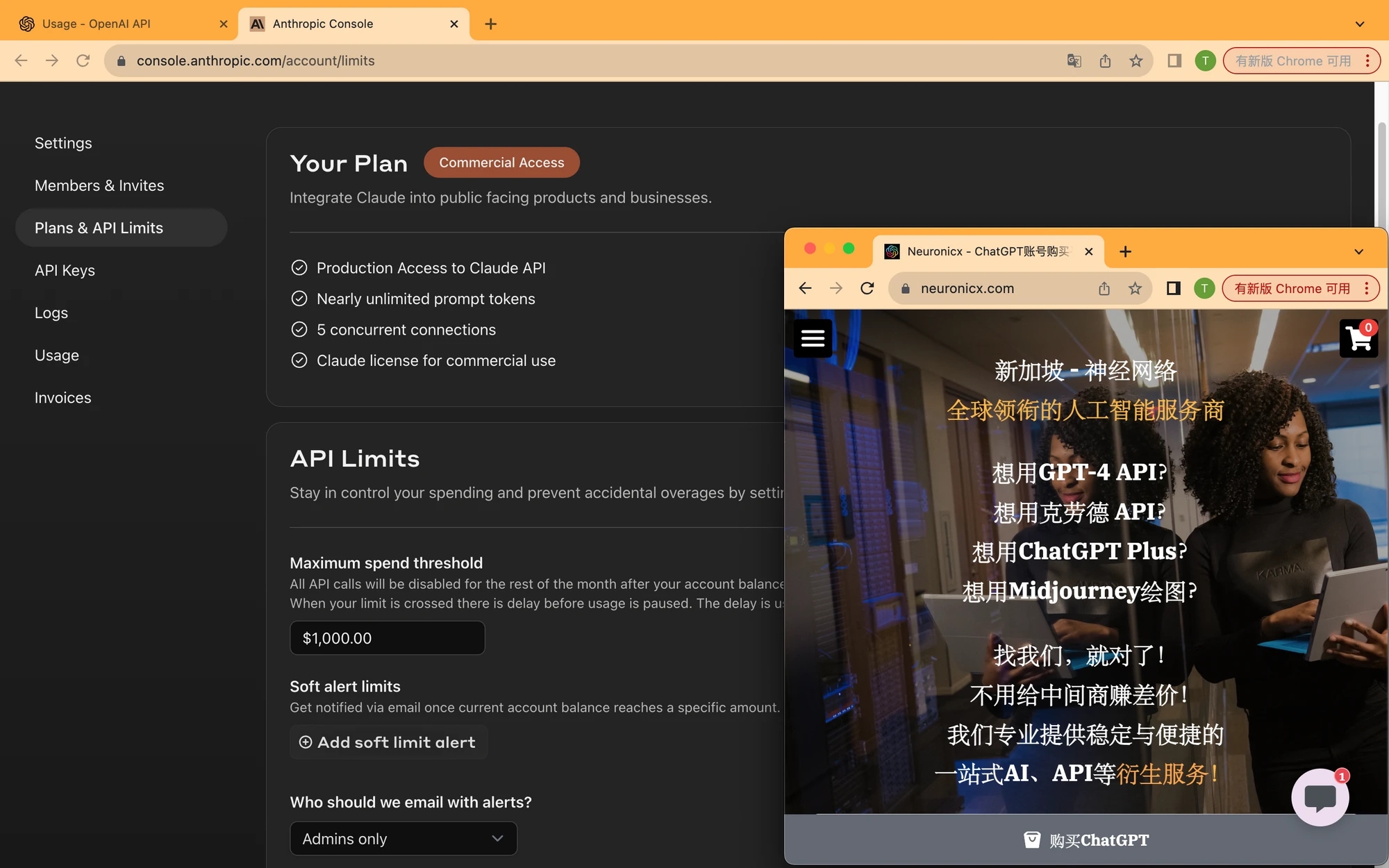Viewport: 1389px width, 868px height.
Task: Select Plans & API Limits sidebar item
Action: 121,228
